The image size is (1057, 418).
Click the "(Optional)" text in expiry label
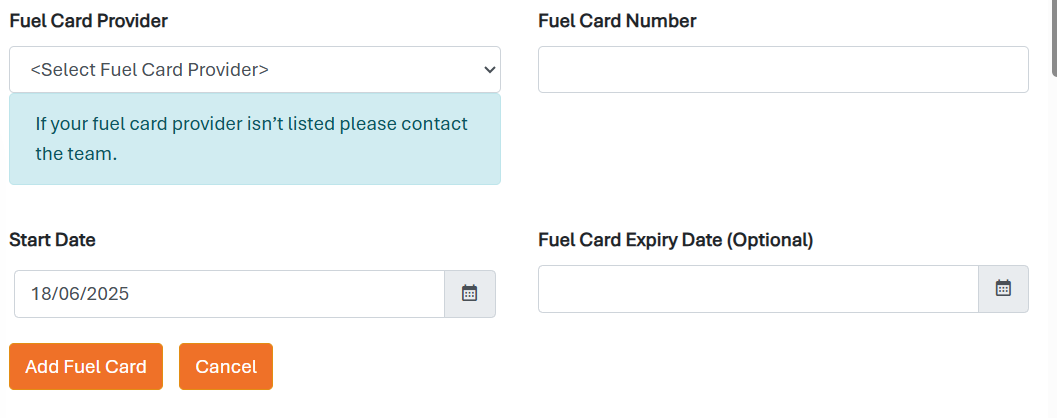pos(769,240)
